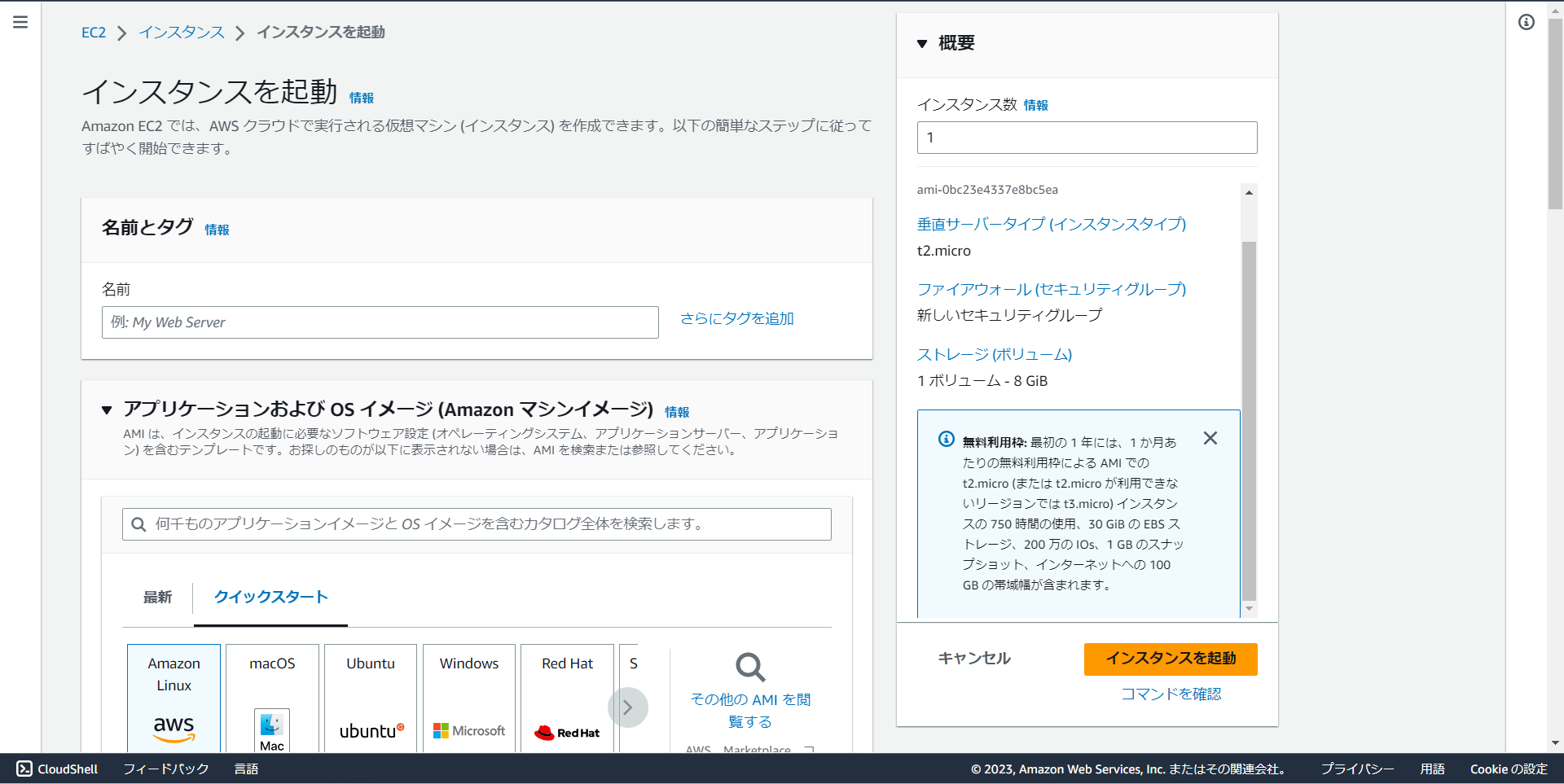The width and height of the screenshot is (1564, 784).
Task: Focus the インスタンス数 number field
Action: click(x=1087, y=138)
